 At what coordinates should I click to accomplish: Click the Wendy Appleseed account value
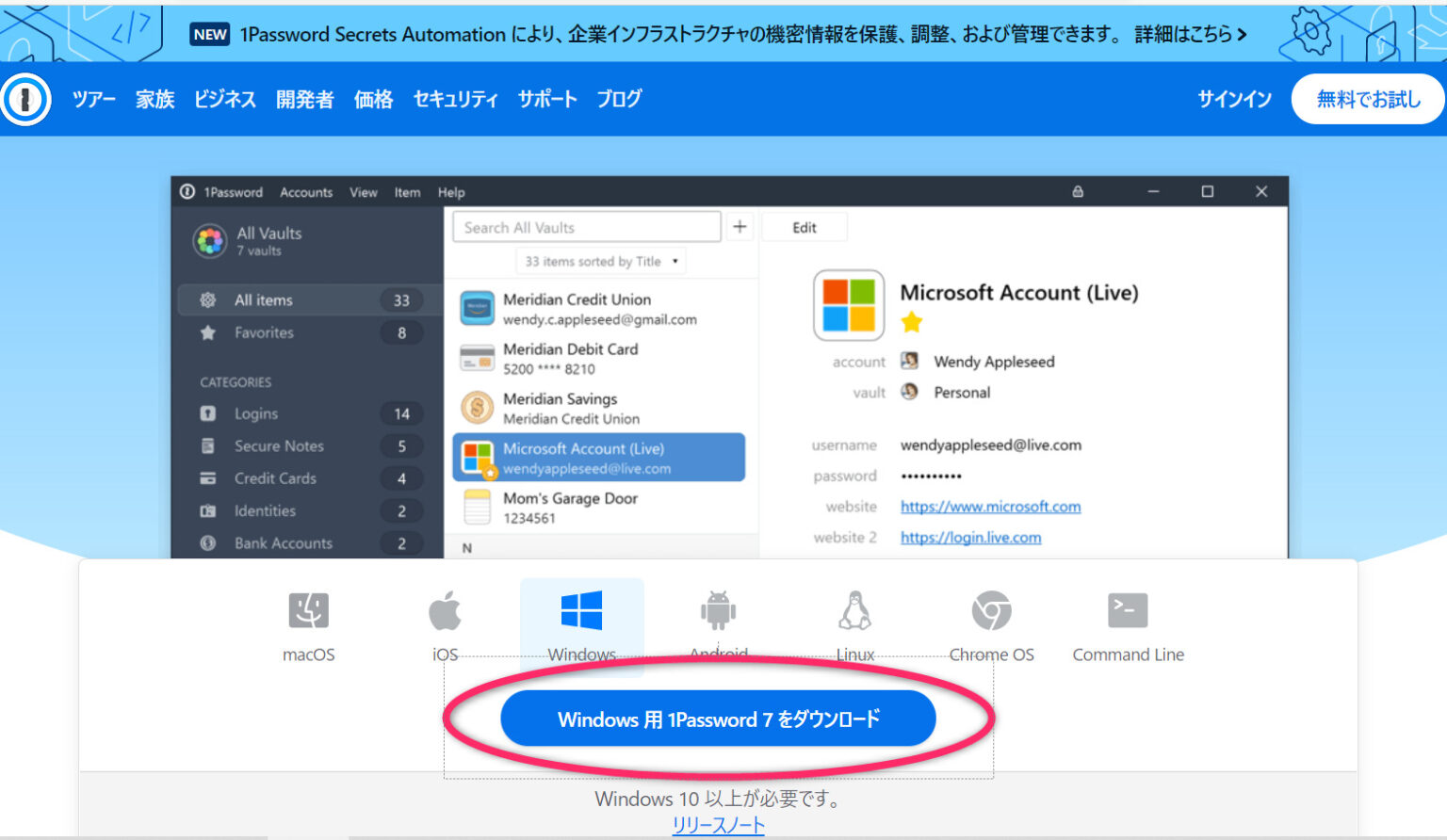click(x=994, y=362)
